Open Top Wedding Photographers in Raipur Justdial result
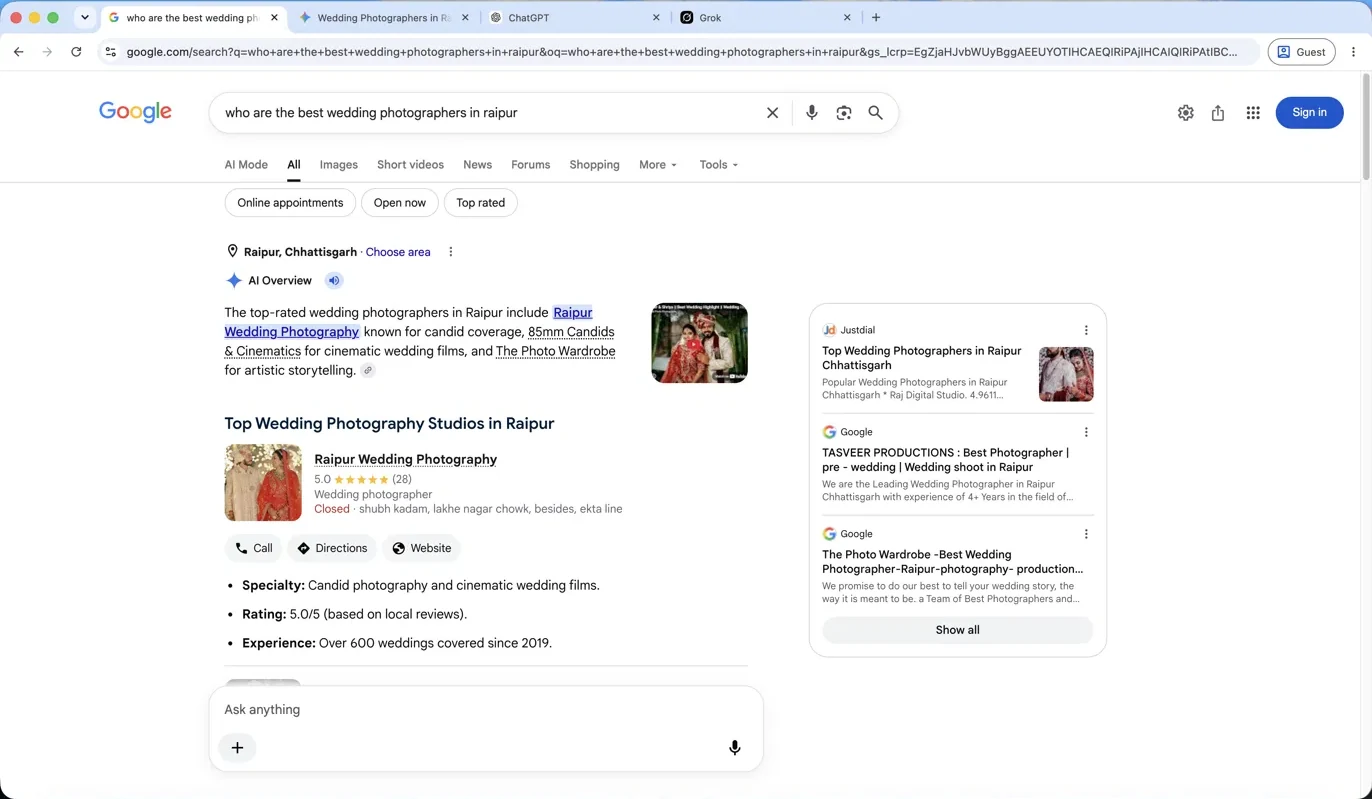Image resolution: width=1372 pixels, height=799 pixels. 921,358
